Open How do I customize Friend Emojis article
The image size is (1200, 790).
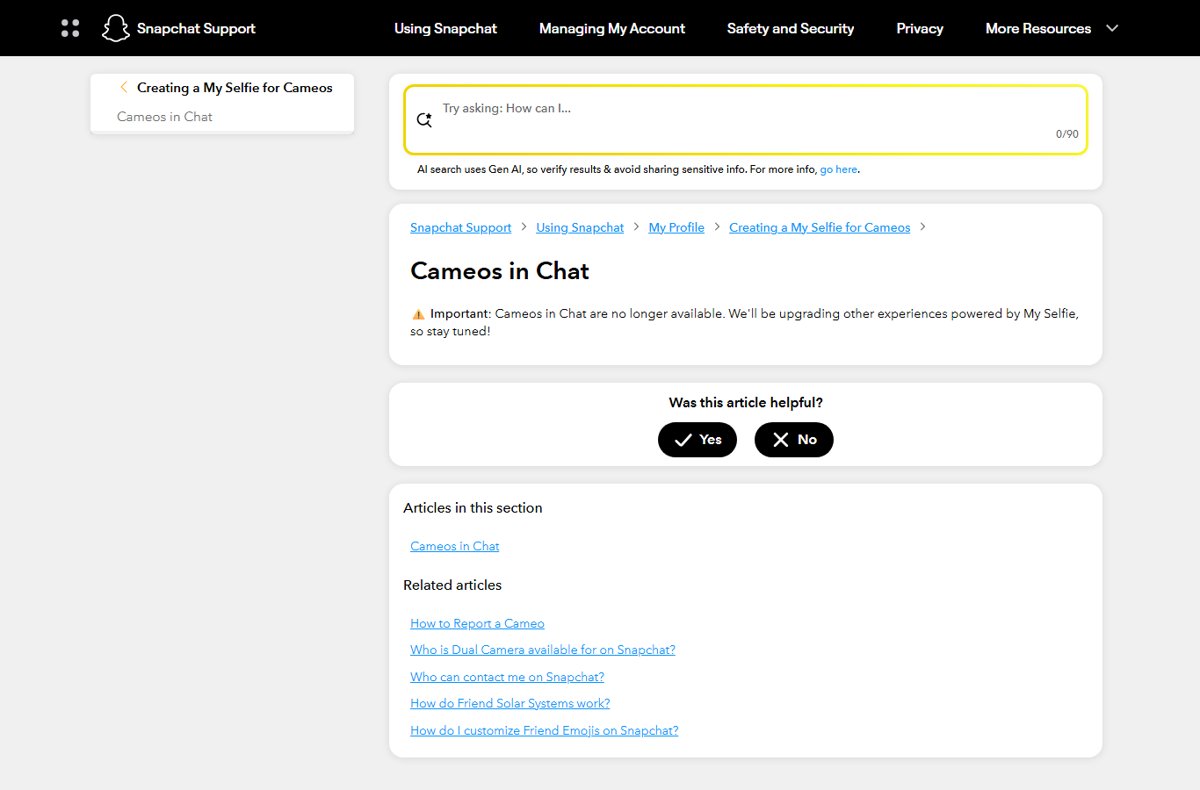(544, 730)
